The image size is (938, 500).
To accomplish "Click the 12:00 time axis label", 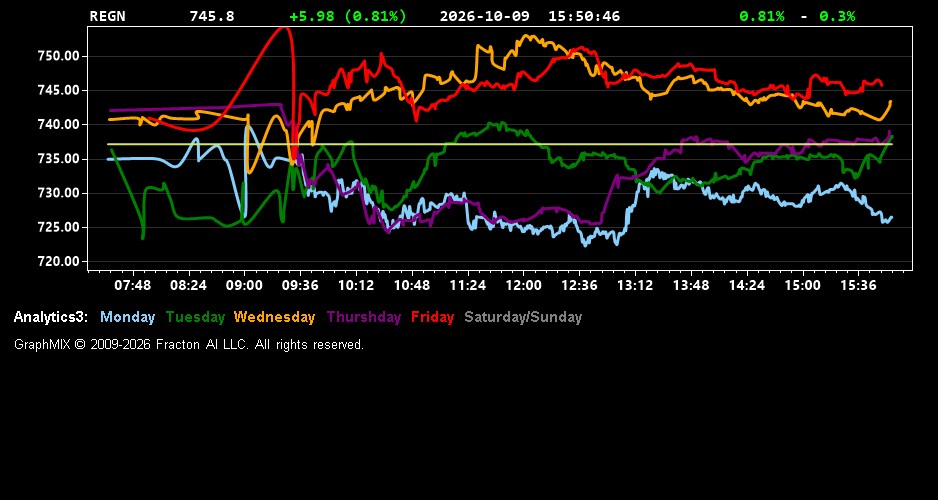I will click(523, 285).
